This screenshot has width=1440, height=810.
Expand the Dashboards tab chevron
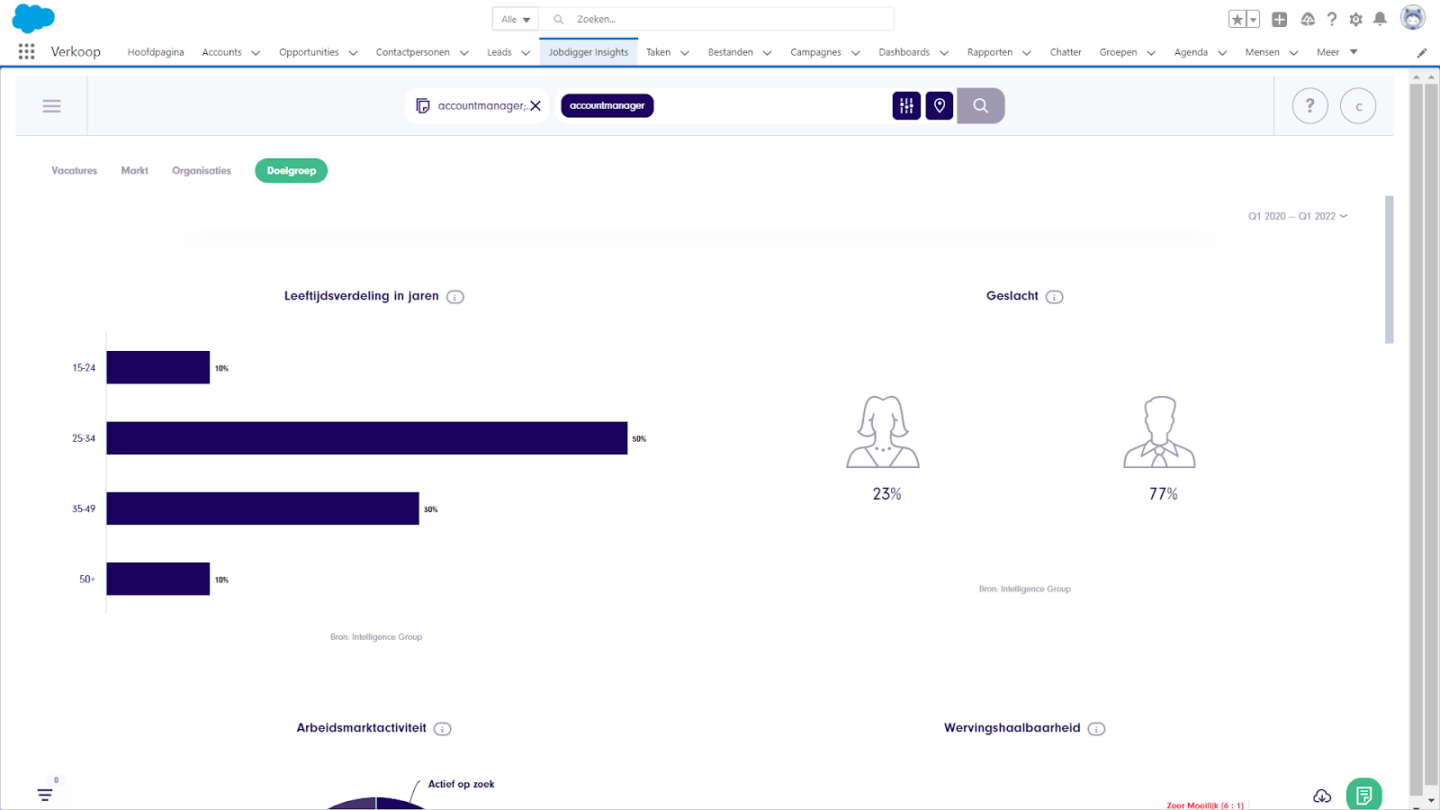coord(944,53)
